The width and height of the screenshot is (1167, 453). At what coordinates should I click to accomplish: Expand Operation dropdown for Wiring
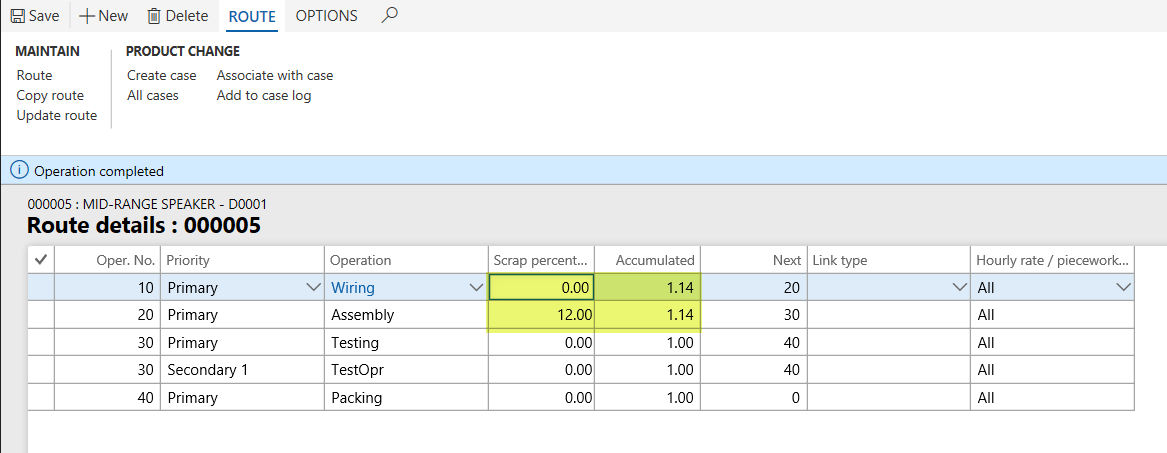(x=475, y=288)
